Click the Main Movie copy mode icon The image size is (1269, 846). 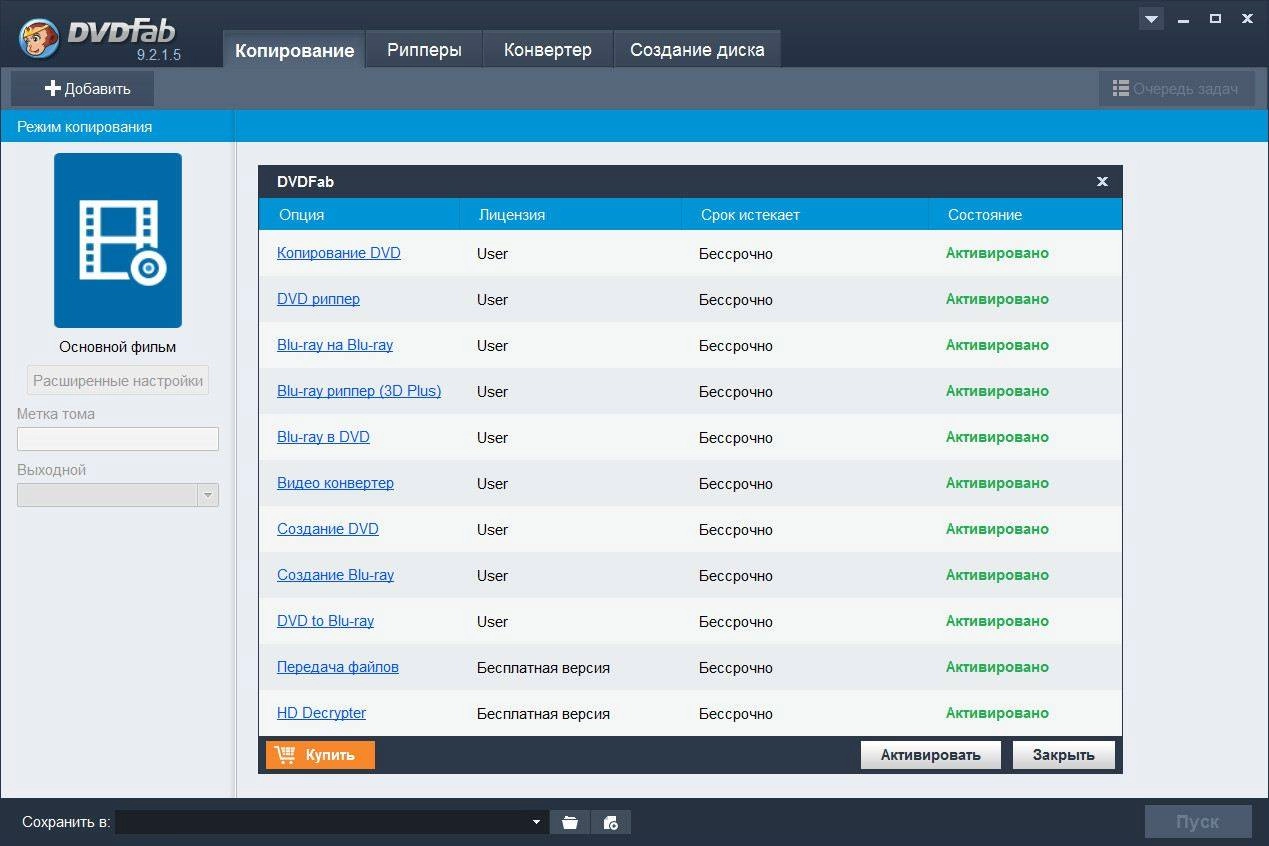[x=118, y=240]
